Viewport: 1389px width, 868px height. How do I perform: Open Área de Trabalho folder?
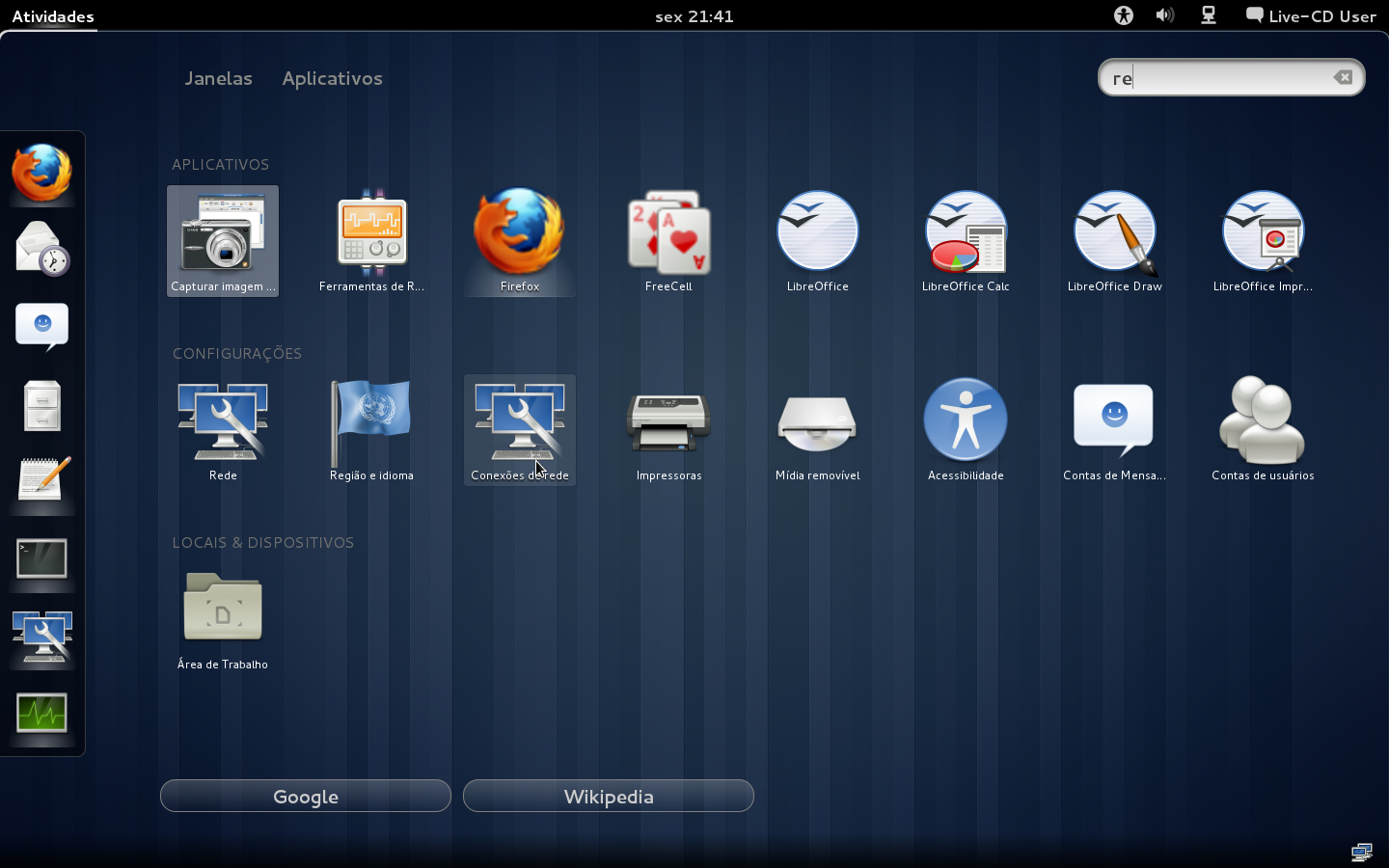[x=223, y=619]
